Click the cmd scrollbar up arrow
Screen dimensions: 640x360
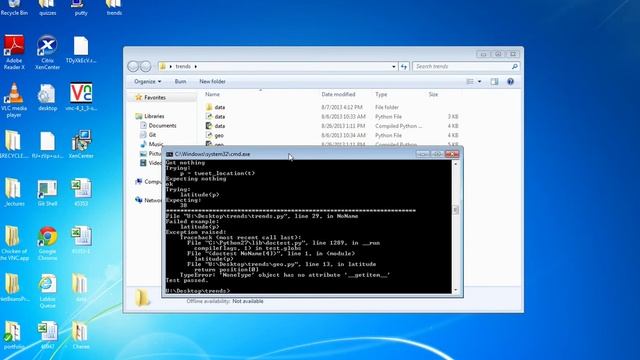coord(456,164)
